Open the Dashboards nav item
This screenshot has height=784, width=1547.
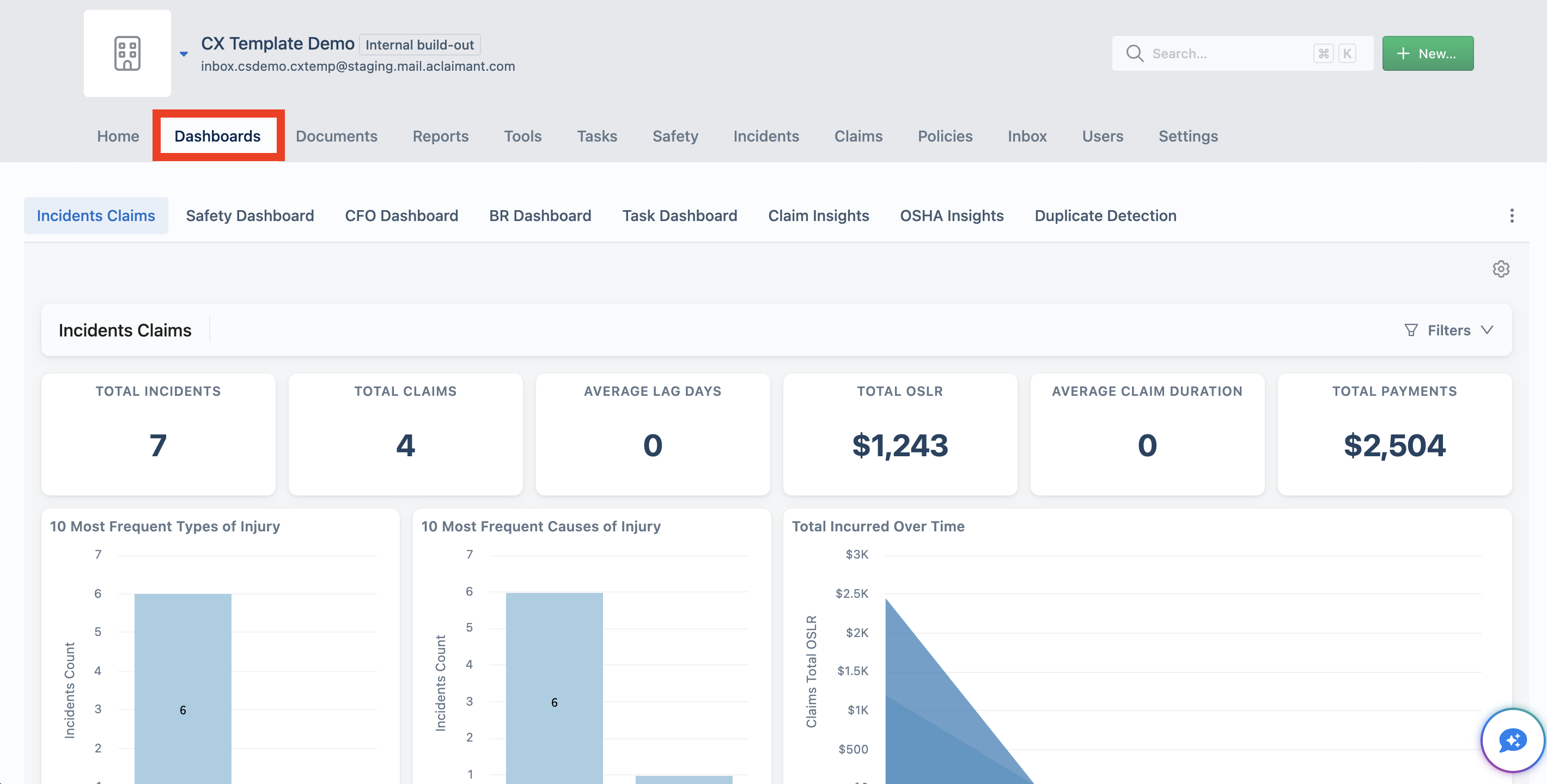(x=217, y=136)
